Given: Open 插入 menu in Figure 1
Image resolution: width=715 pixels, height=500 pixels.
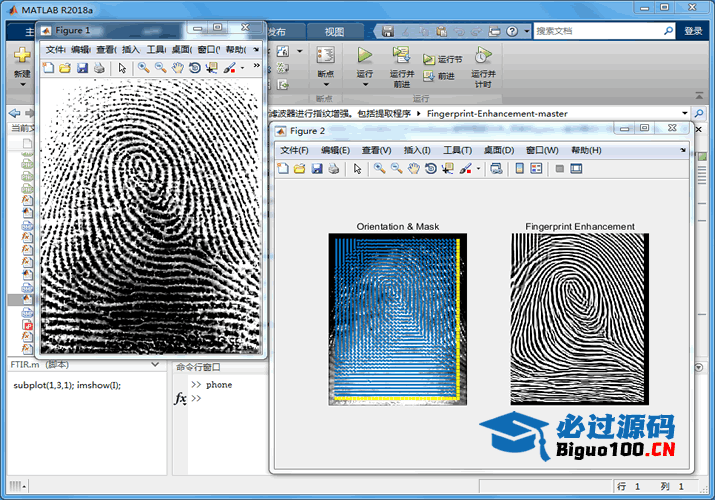Looking at the screenshot, I should click(131, 49).
